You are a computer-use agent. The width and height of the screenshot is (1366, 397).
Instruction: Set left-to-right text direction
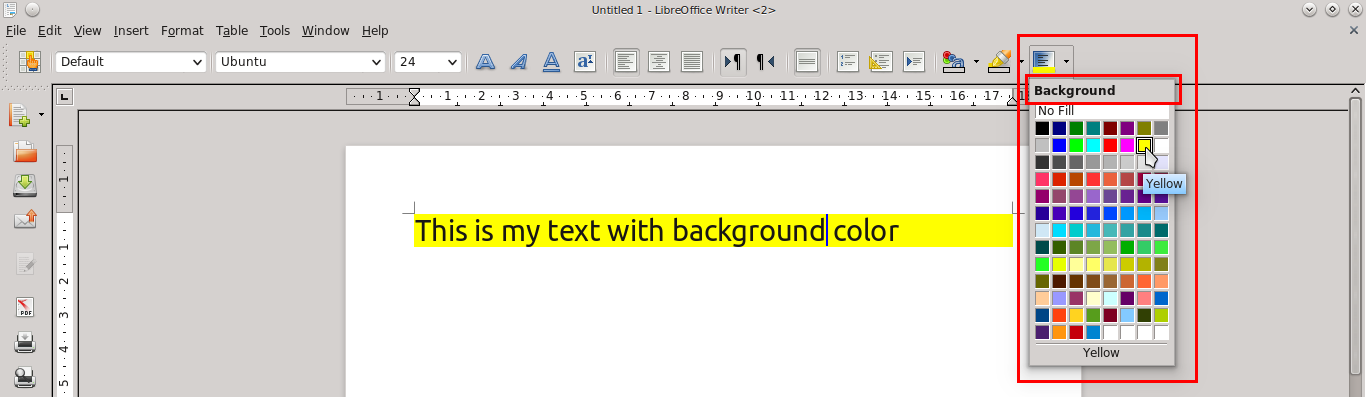coord(732,62)
